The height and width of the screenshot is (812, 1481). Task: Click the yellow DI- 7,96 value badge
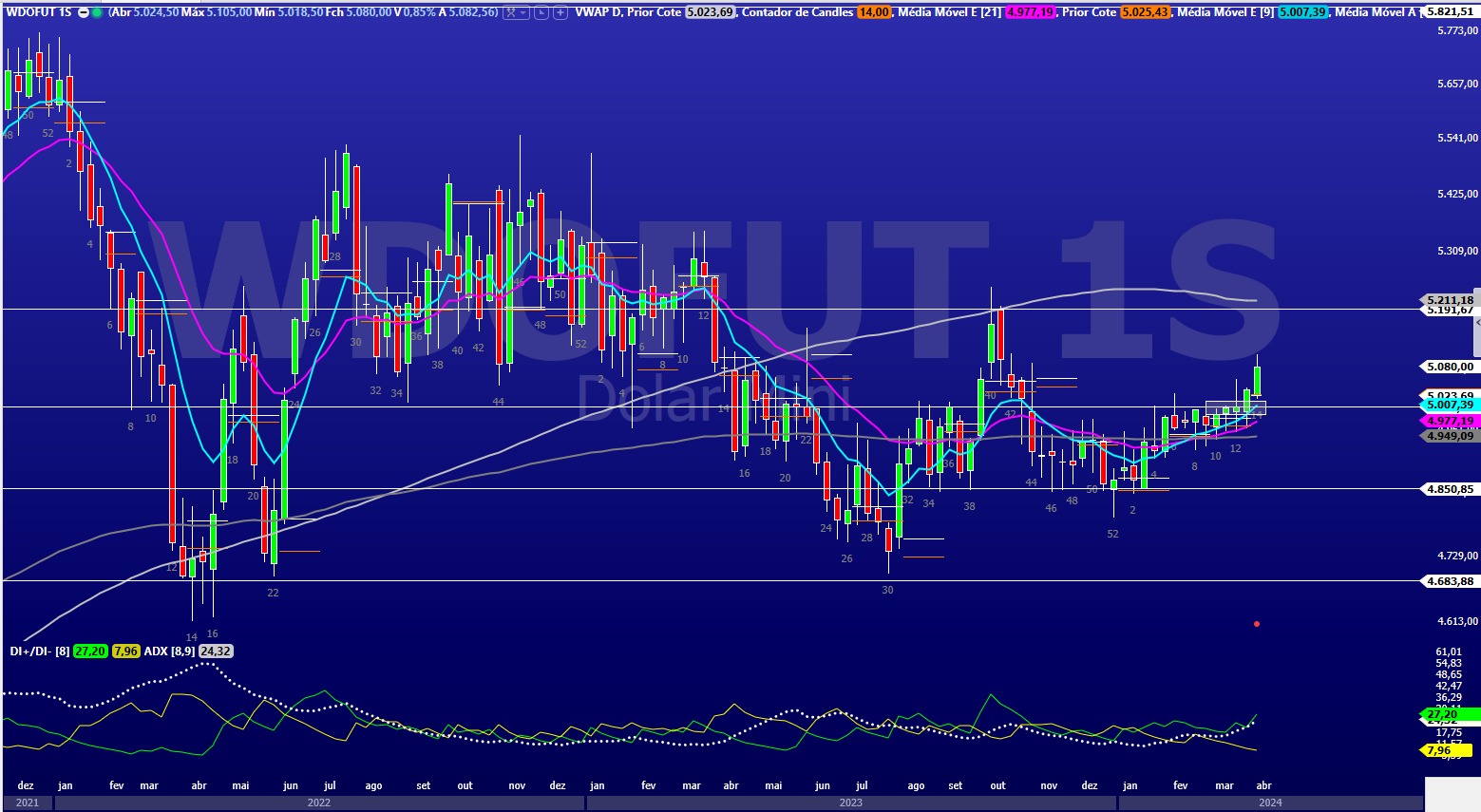tap(125, 651)
